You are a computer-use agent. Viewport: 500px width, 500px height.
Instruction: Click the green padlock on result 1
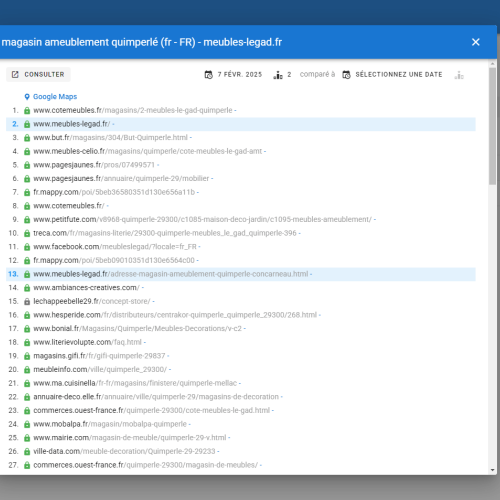[x=27, y=110]
